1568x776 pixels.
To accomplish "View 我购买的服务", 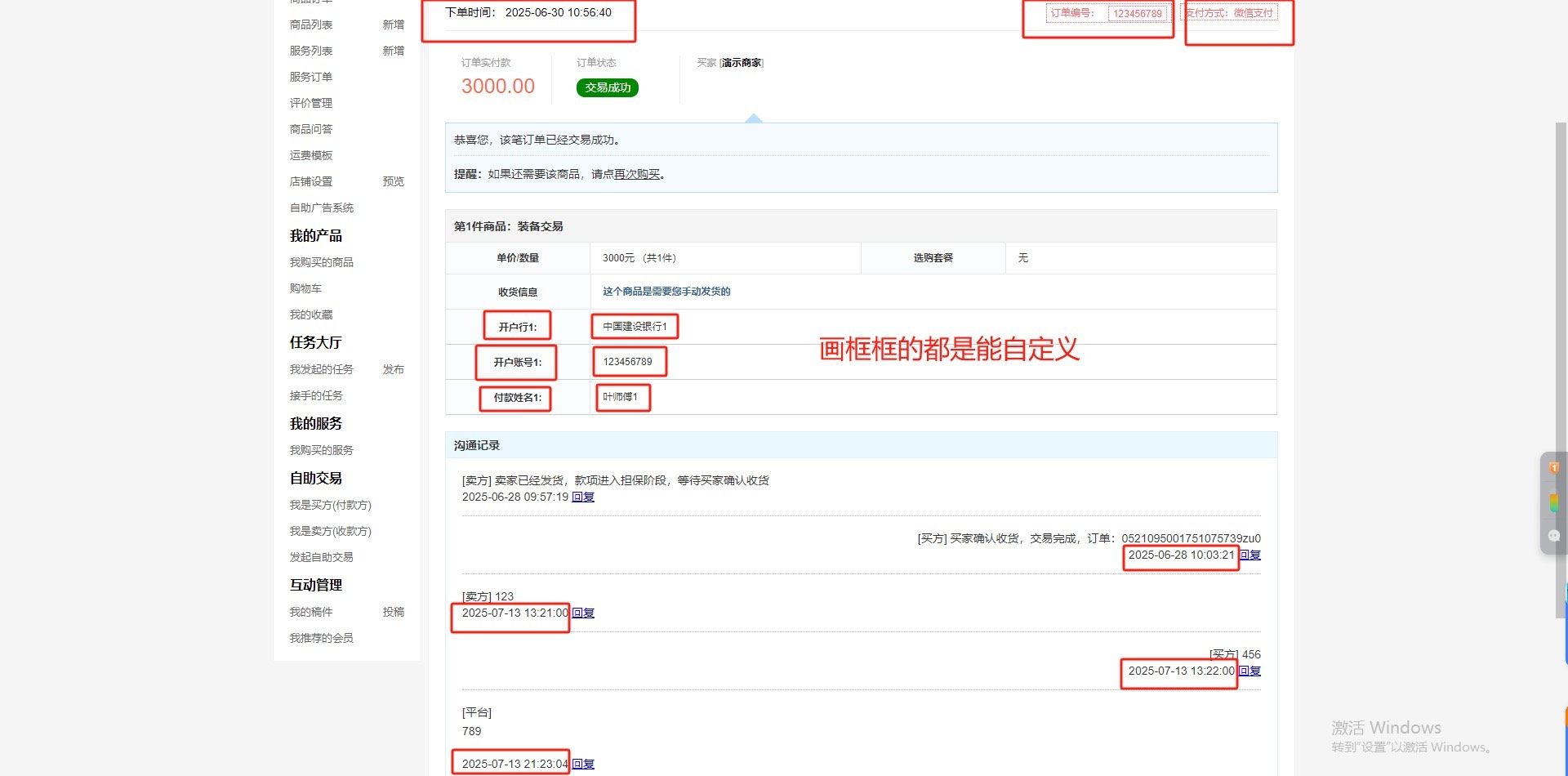I will [x=322, y=450].
